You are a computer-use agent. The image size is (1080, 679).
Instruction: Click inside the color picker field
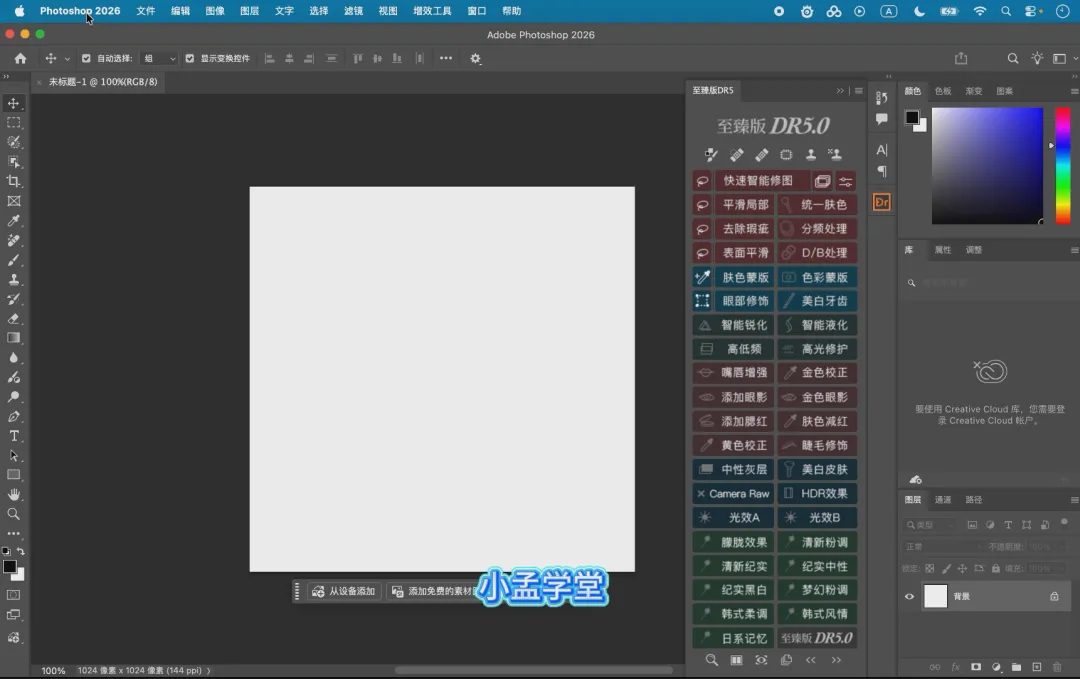[987, 166]
